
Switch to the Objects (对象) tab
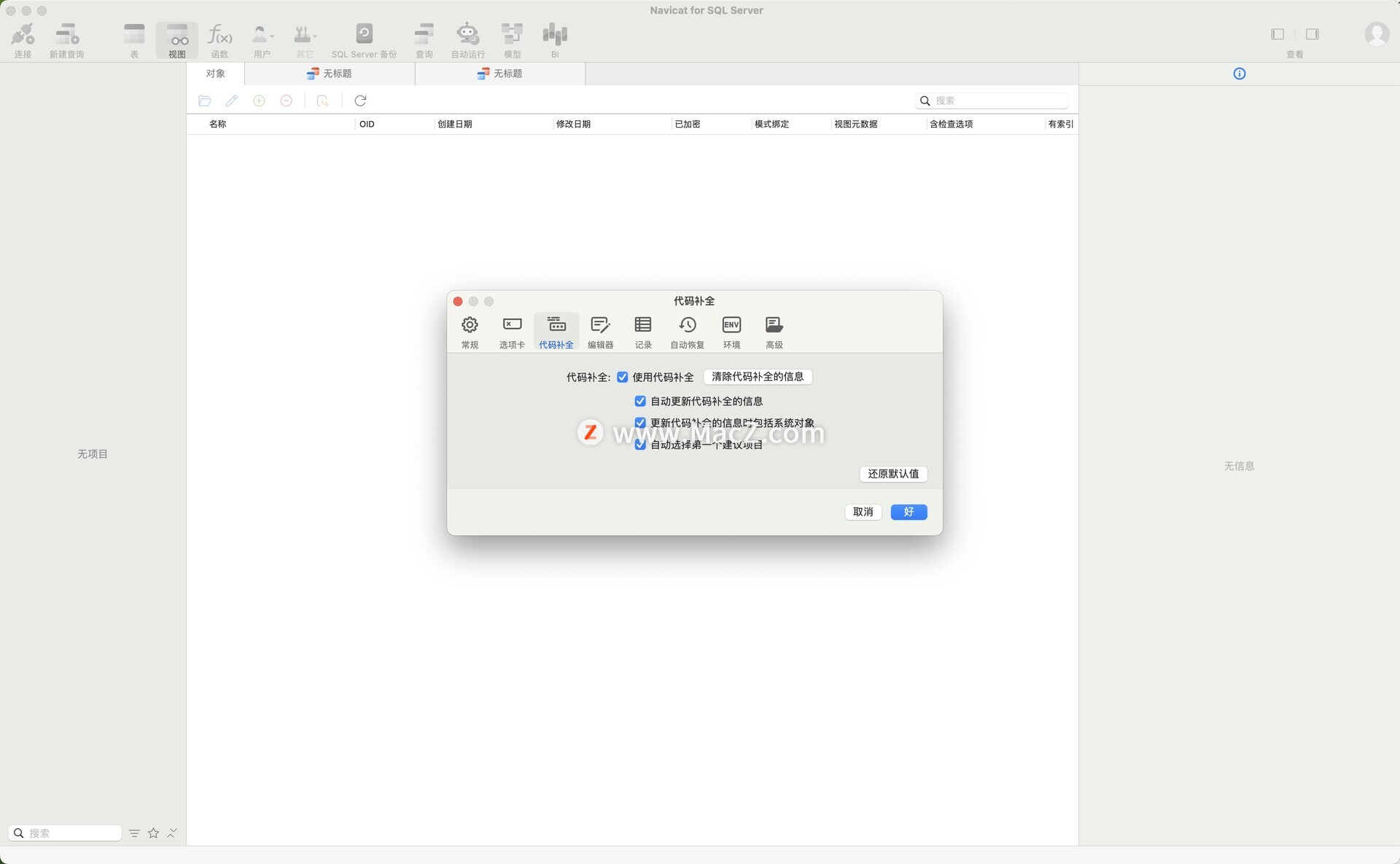point(215,74)
